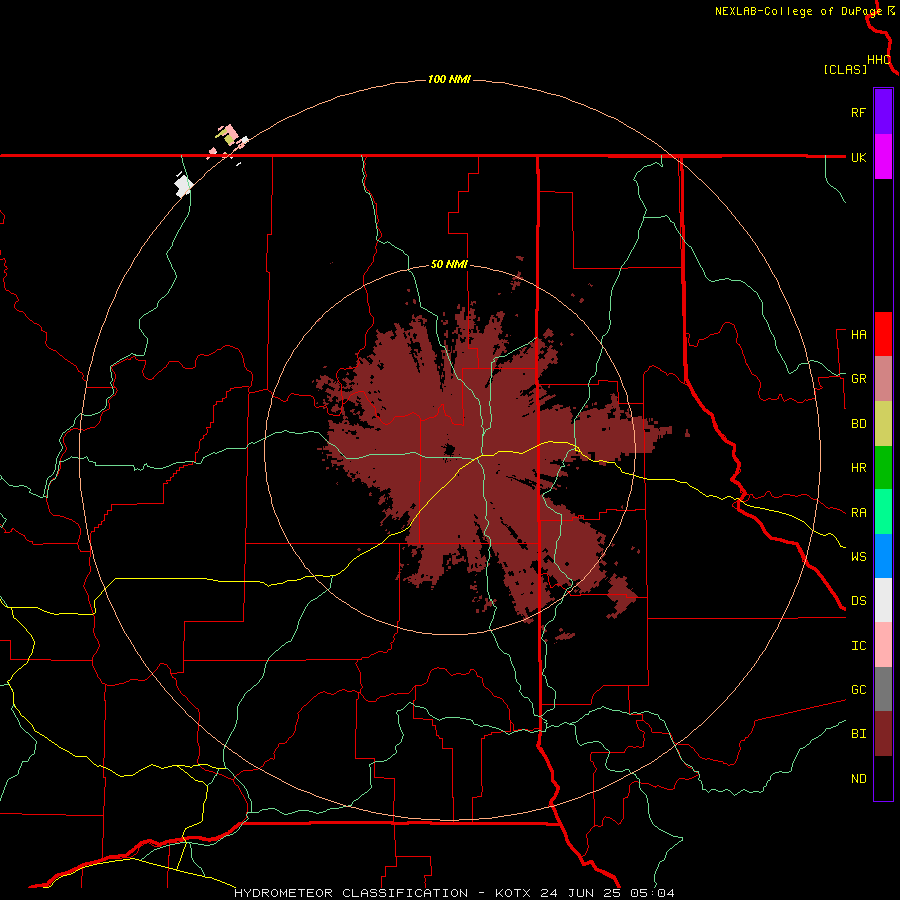
Task: Click the HYDROMETEOR CLASSIFICATION title text
Action: click(351, 893)
